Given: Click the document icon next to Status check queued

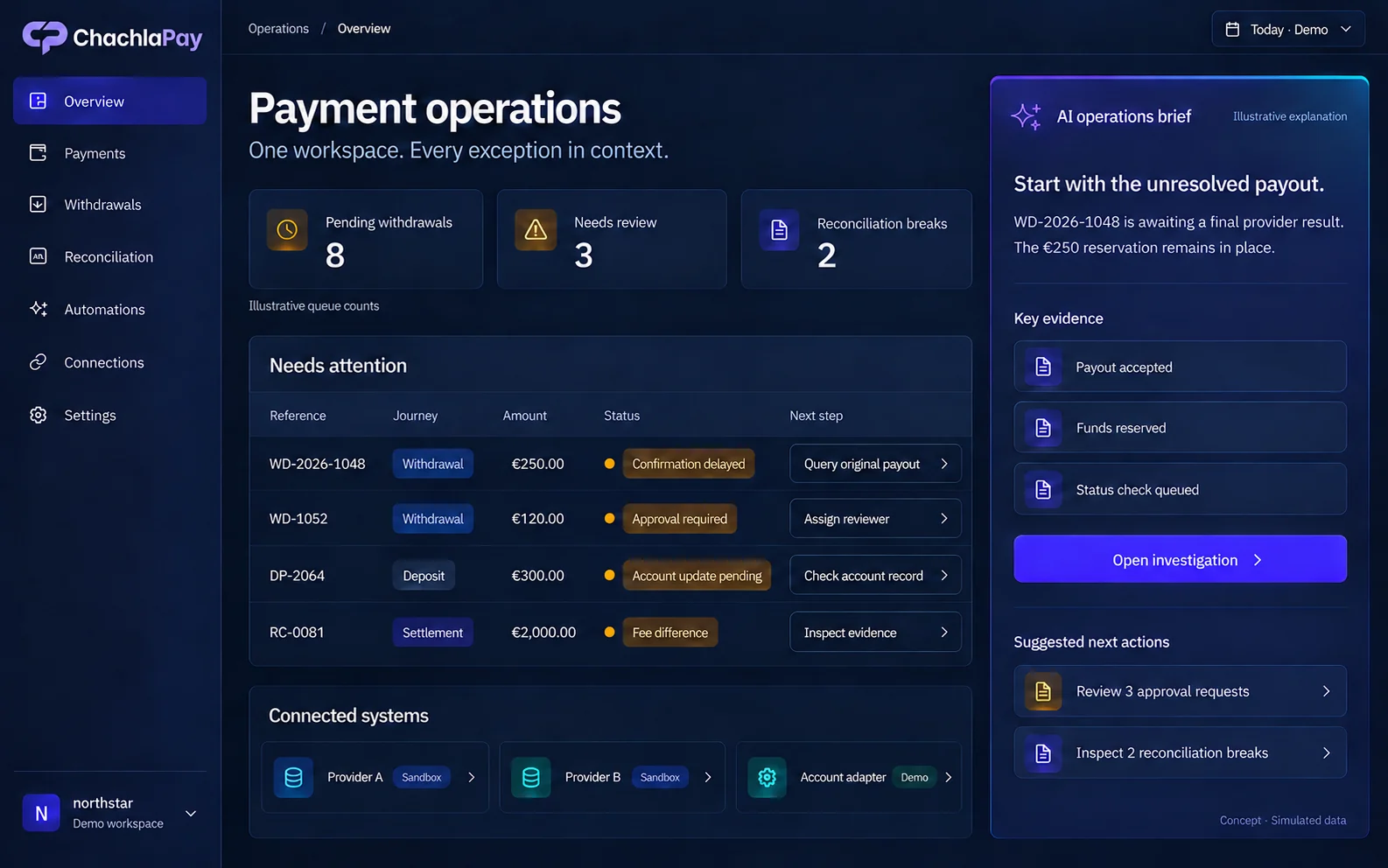Looking at the screenshot, I should click(x=1043, y=489).
